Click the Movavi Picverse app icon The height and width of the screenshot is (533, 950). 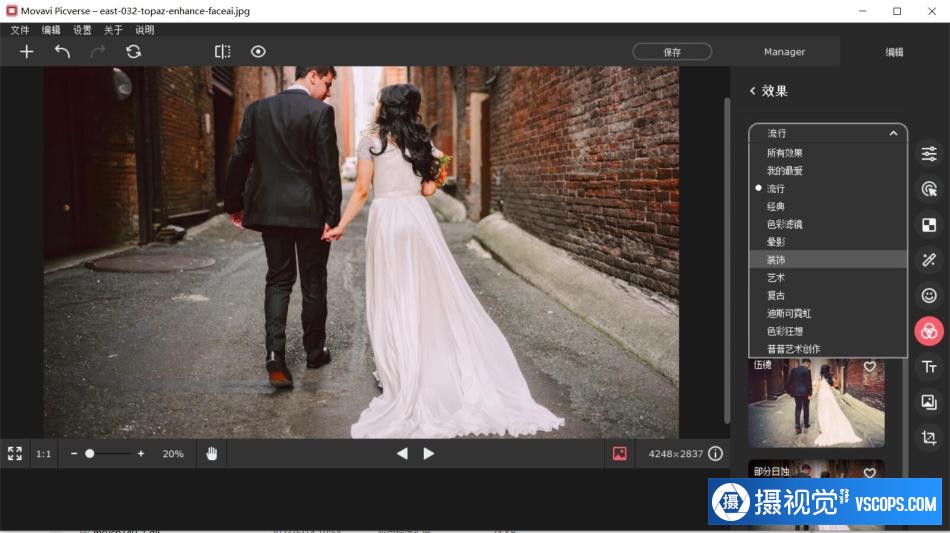click(x=11, y=11)
